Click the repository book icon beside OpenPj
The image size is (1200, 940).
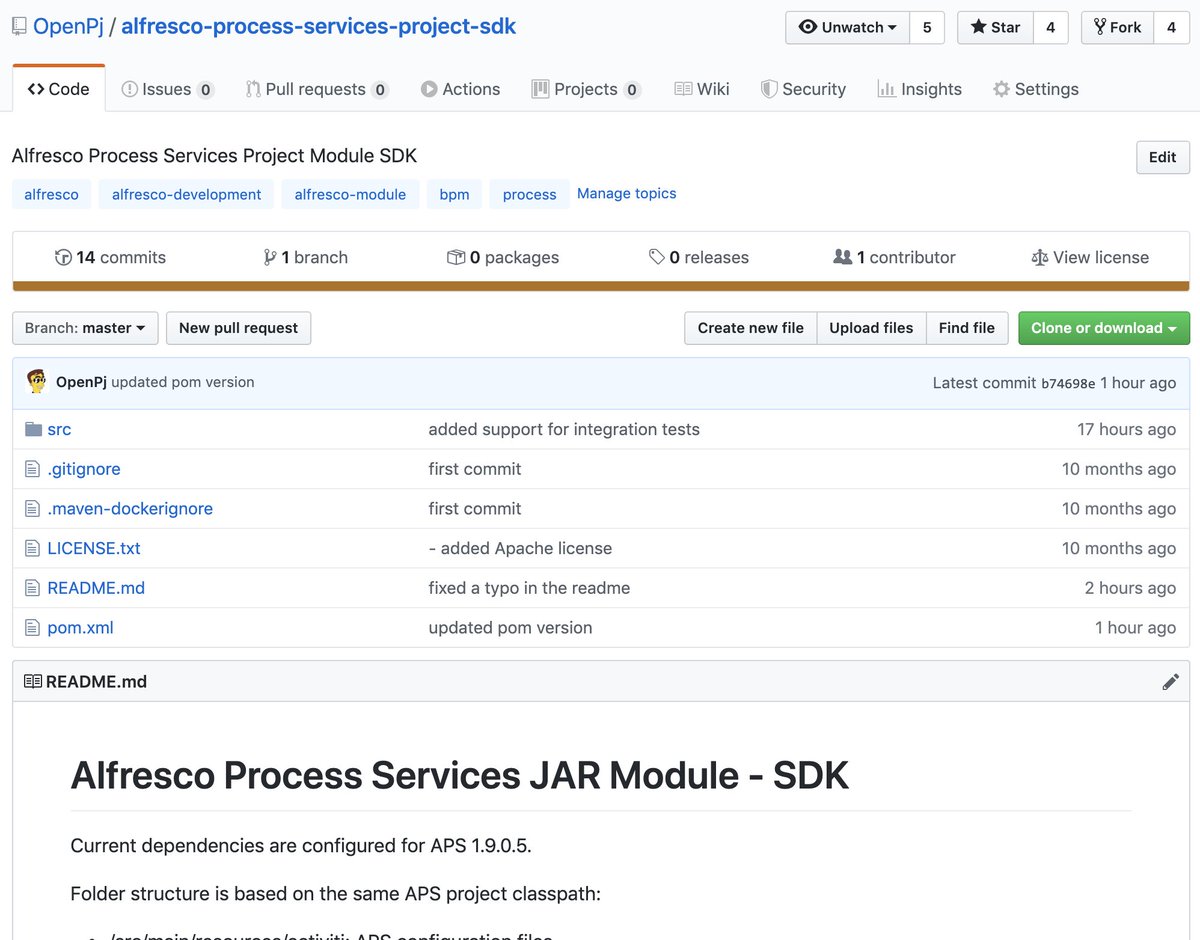(x=19, y=27)
